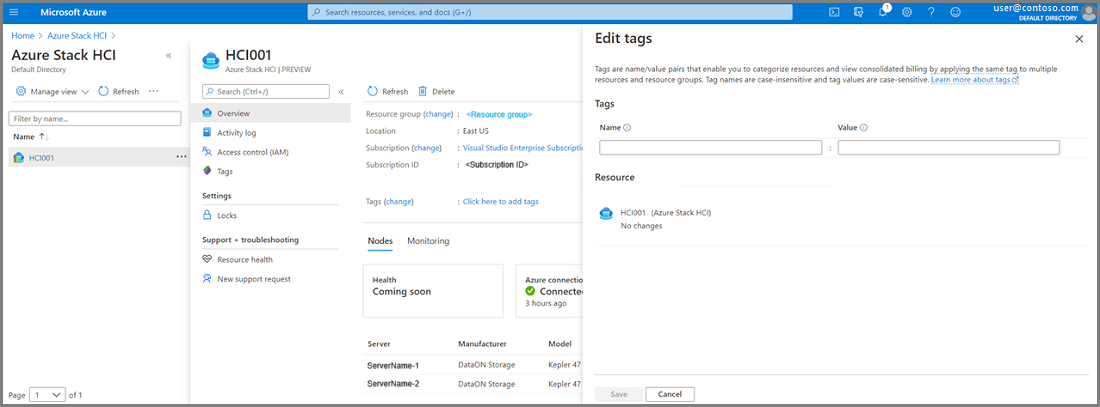Go to Azure Stack HCI breadcrumb
This screenshot has height=407, width=1100.
(78, 35)
